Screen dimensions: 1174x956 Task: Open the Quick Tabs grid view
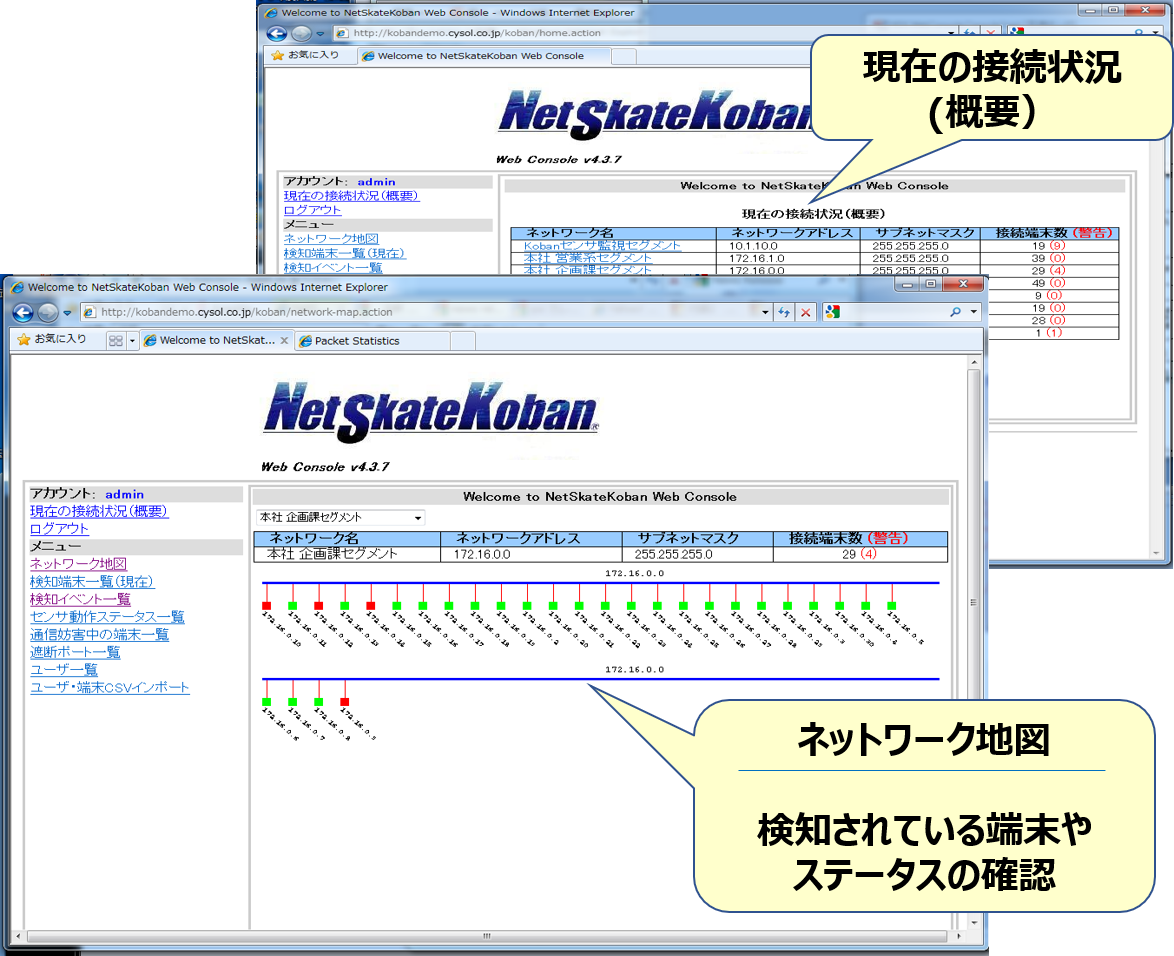pyautogui.click(x=115, y=341)
